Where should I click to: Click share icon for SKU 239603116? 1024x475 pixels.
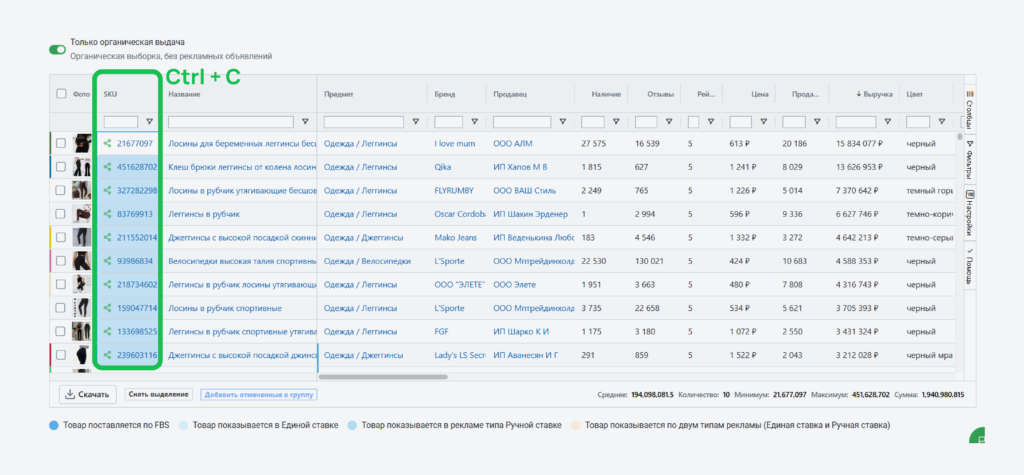[x=107, y=355]
